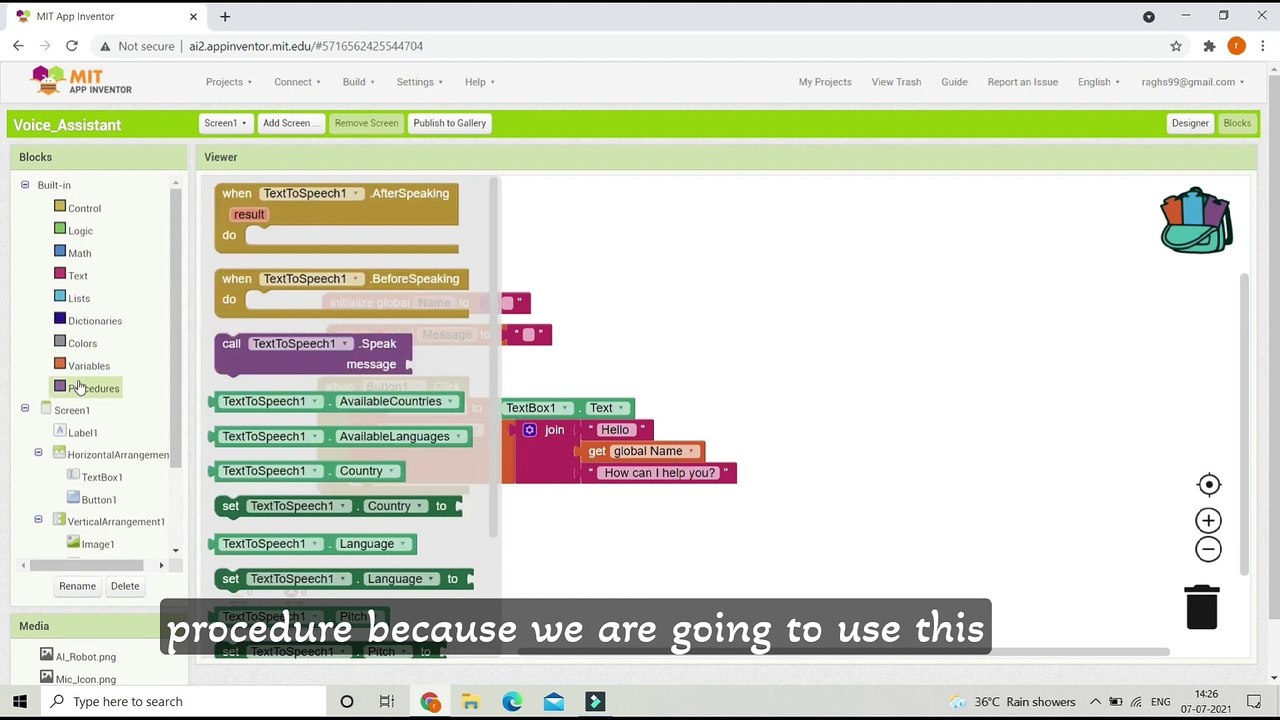Open the TextToSpeech1 dropdown in BeforeSpeaking block
This screenshot has width=1280, height=720.
point(311,279)
